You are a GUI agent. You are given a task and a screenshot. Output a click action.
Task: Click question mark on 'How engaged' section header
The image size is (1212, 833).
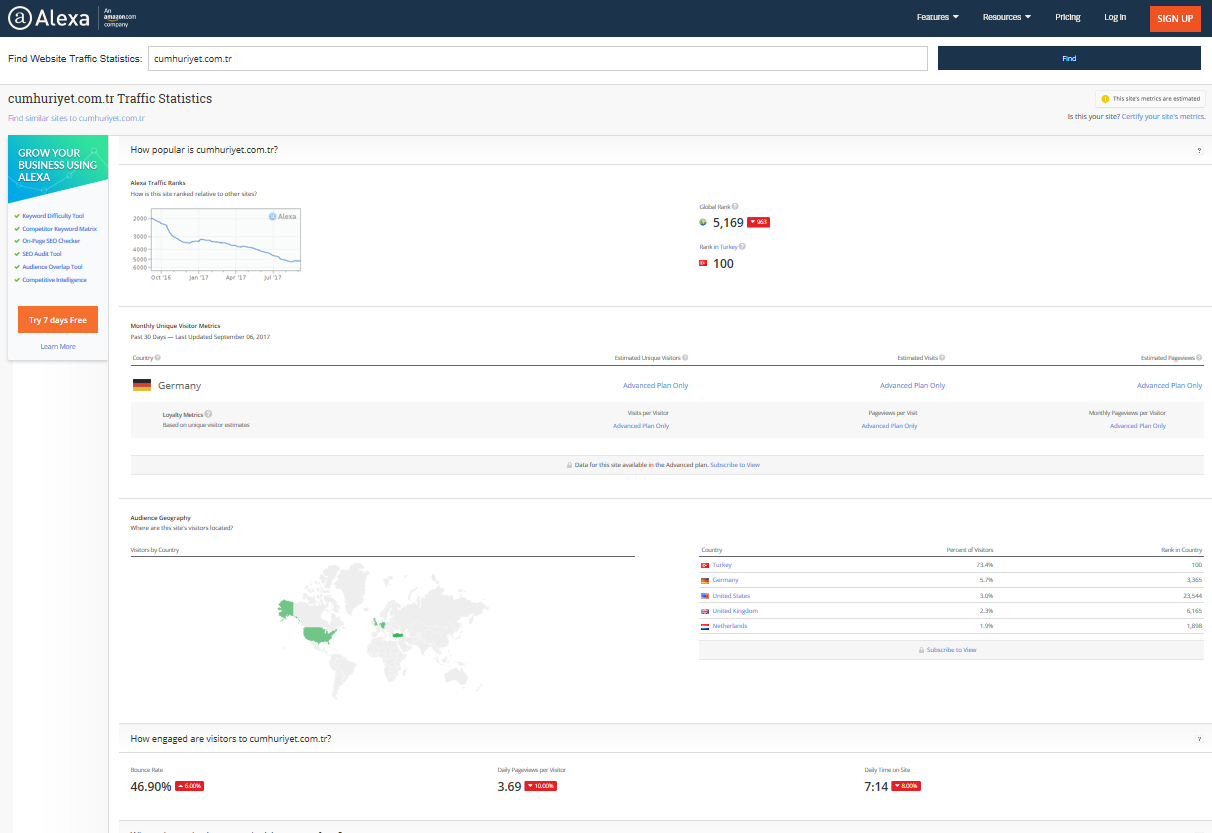pos(1199,739)
